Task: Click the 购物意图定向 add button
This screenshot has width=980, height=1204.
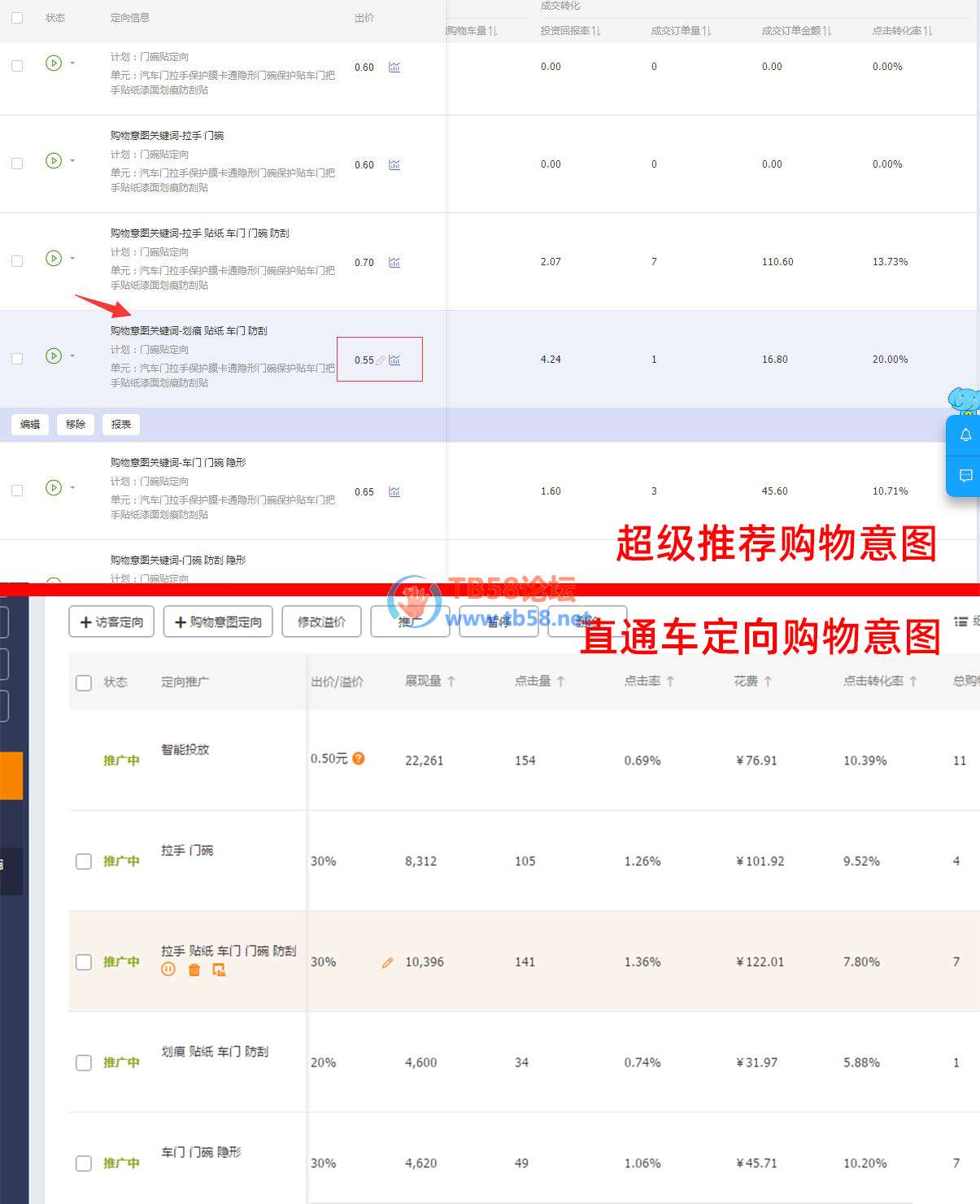Action: coord(218,622)
